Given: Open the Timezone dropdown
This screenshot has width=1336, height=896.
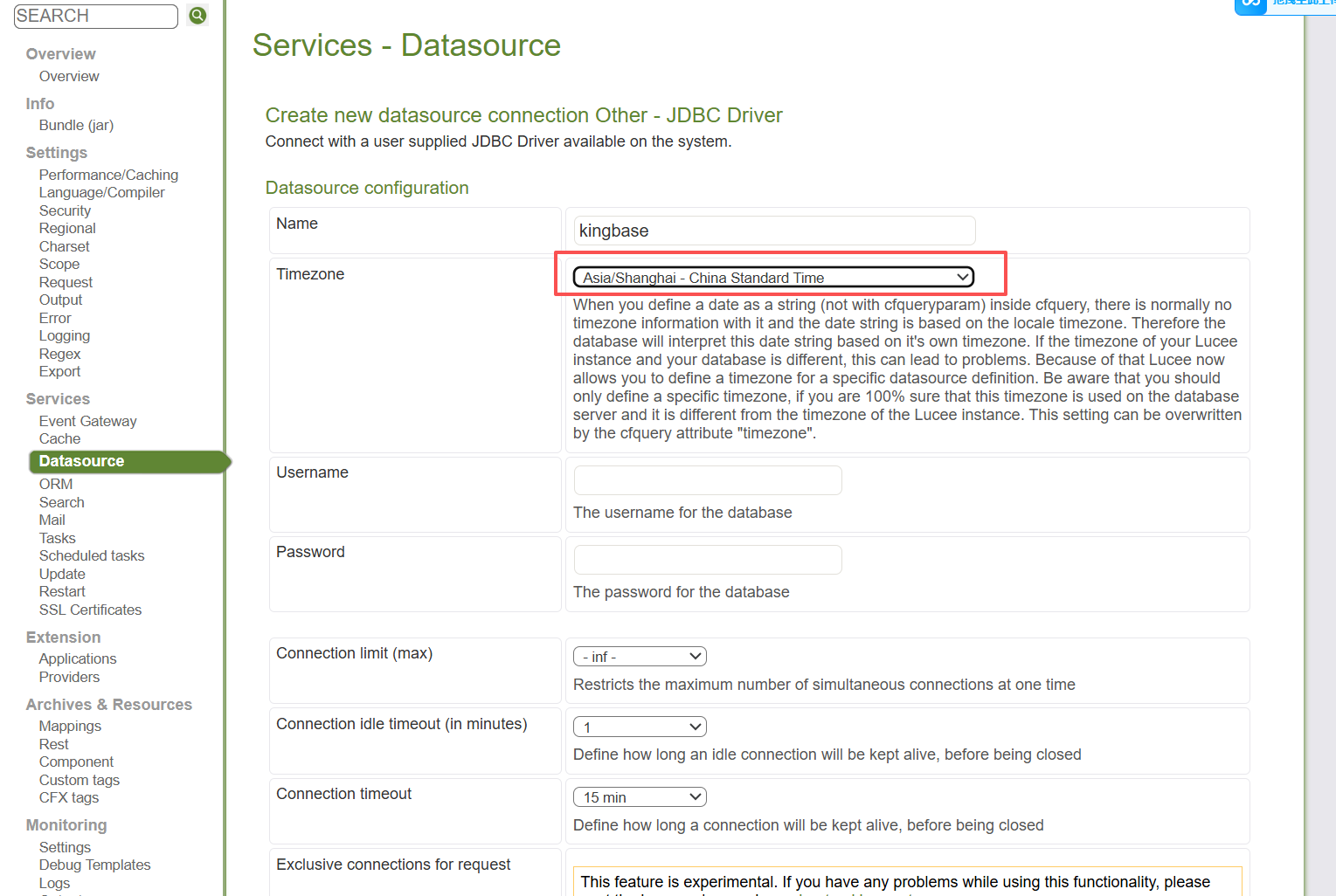Looking at the screenshot, I should coord(772,278).
